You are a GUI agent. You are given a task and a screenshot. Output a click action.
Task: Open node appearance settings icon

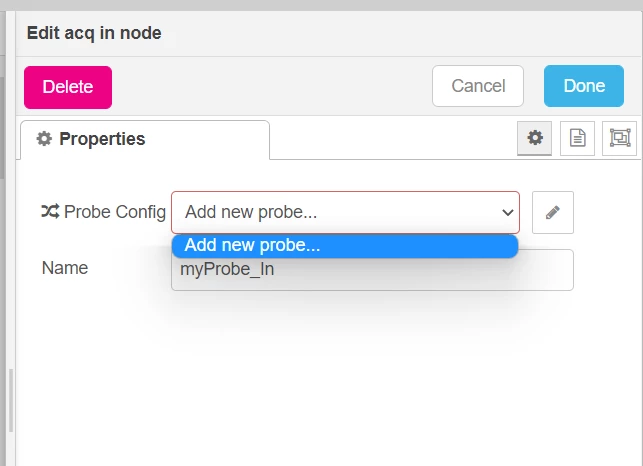click(x=619, y=138)
